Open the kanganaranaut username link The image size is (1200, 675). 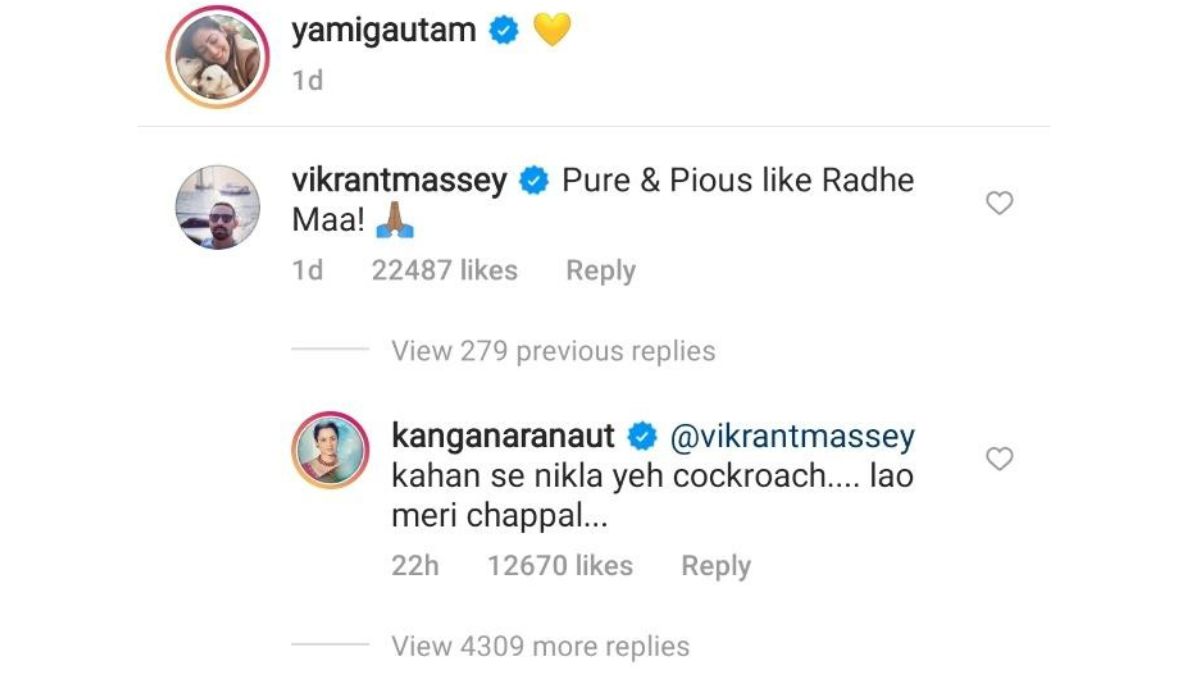click(x=505, y=437)
